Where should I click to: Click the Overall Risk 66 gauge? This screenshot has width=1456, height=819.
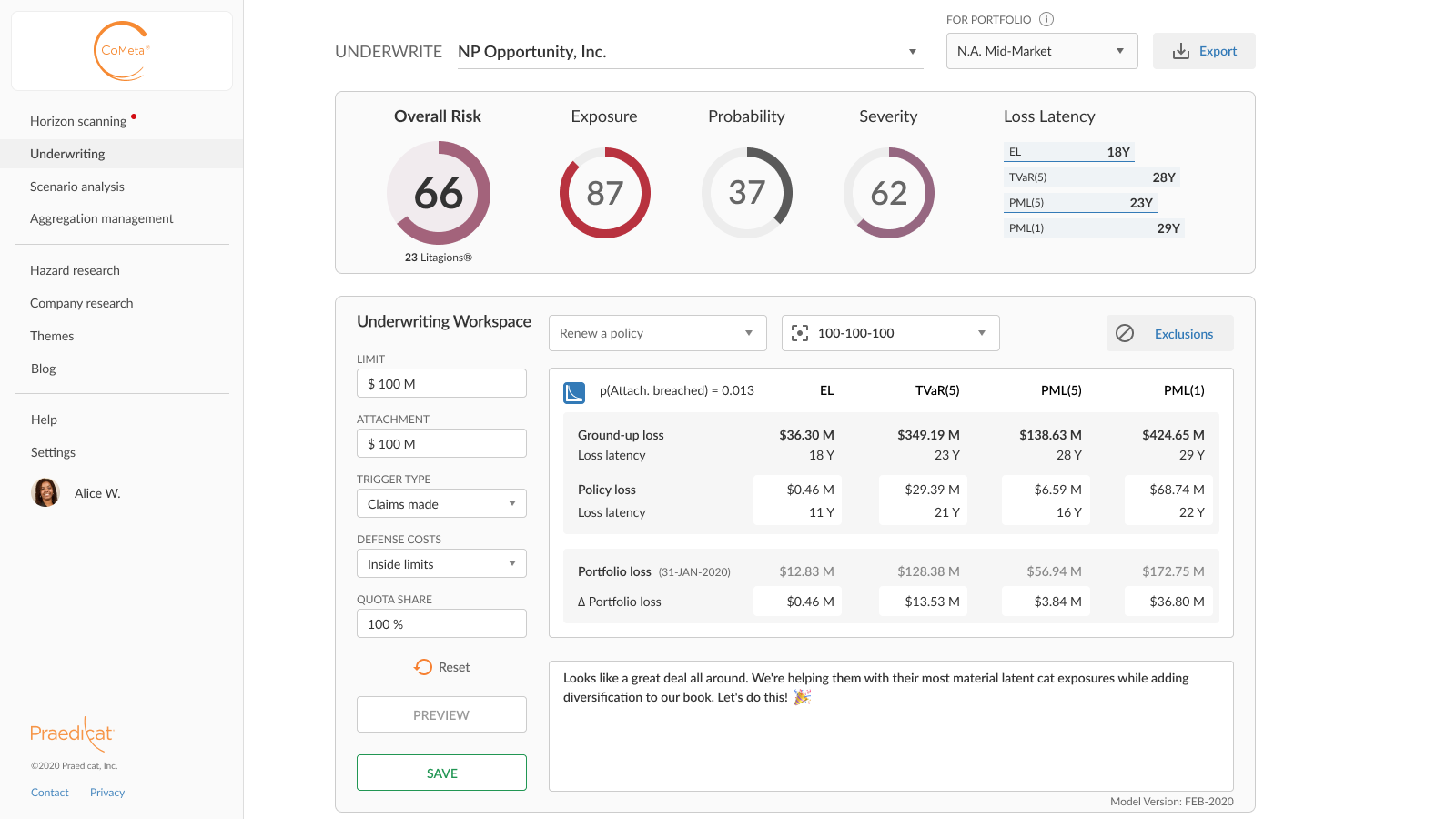point(439,193)
